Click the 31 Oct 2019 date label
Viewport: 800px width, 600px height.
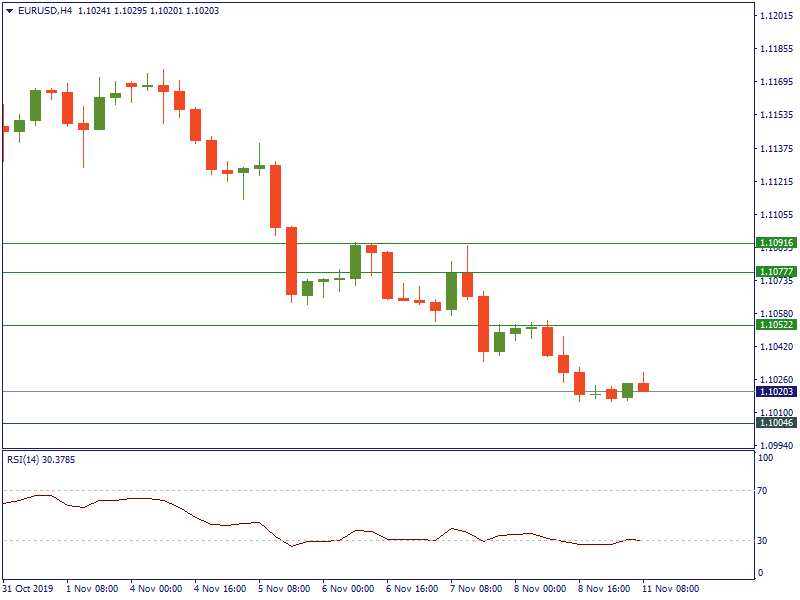tap(30, 589)
